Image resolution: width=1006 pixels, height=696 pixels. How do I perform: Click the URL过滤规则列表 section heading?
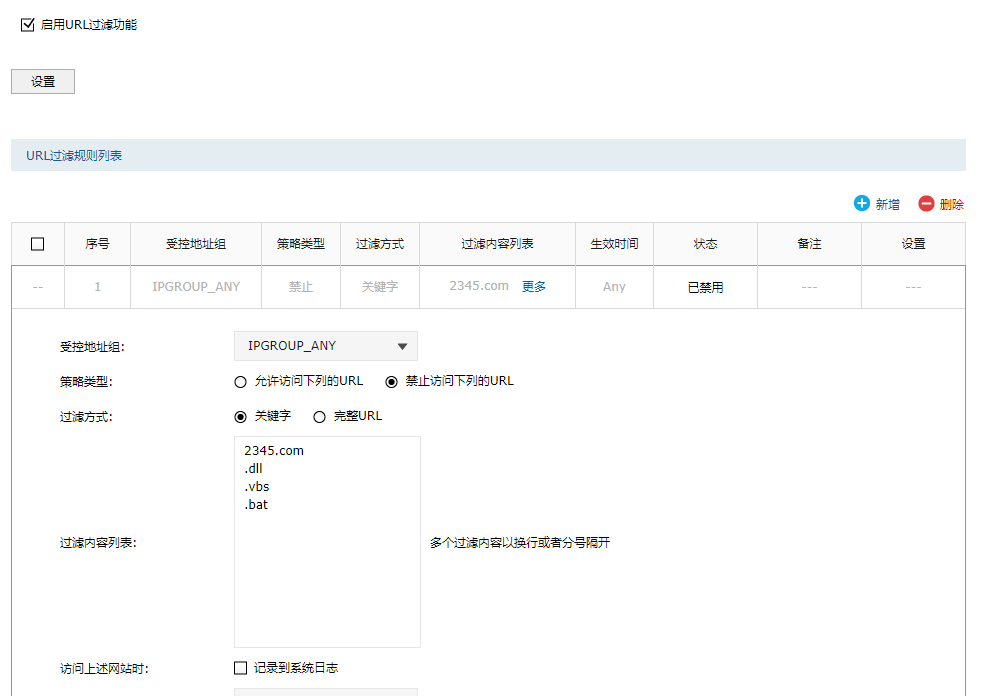(74, 155)
